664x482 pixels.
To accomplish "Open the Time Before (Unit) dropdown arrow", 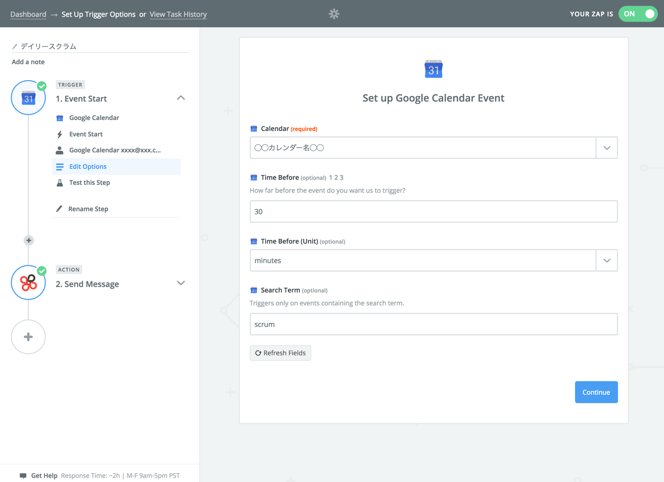I will pos(606,260).
